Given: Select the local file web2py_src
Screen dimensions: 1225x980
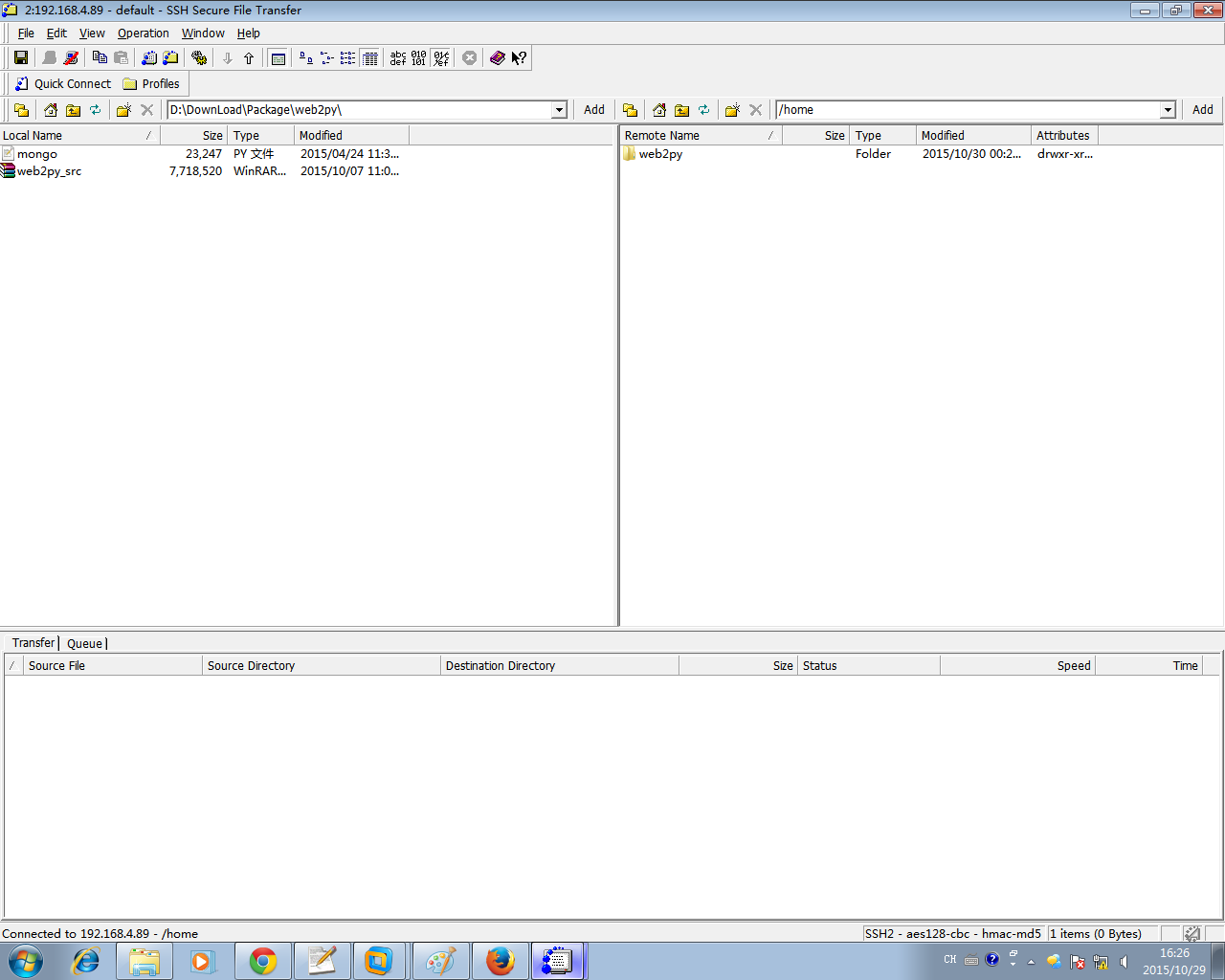Looking at the screenshot, I should (x=49, y=171).
